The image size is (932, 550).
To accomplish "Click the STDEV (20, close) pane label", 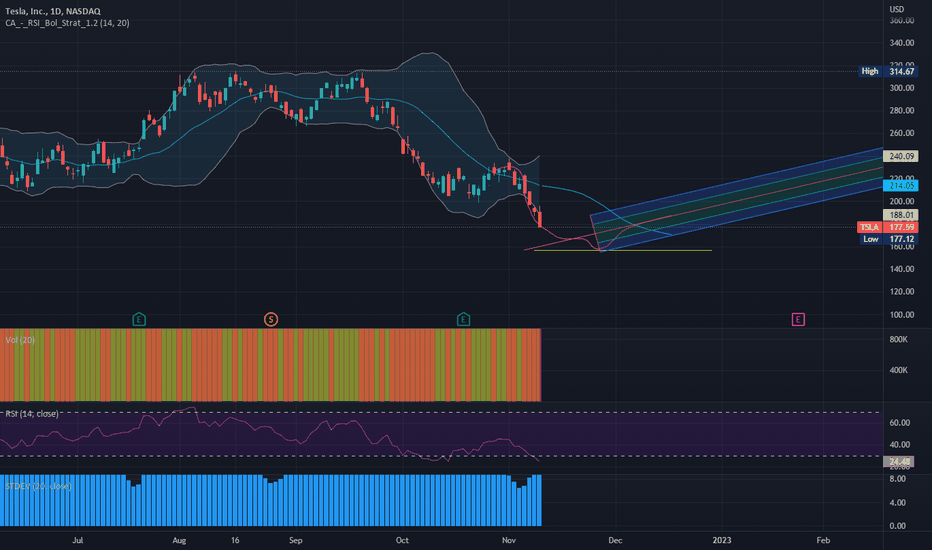I will (39, 486).
